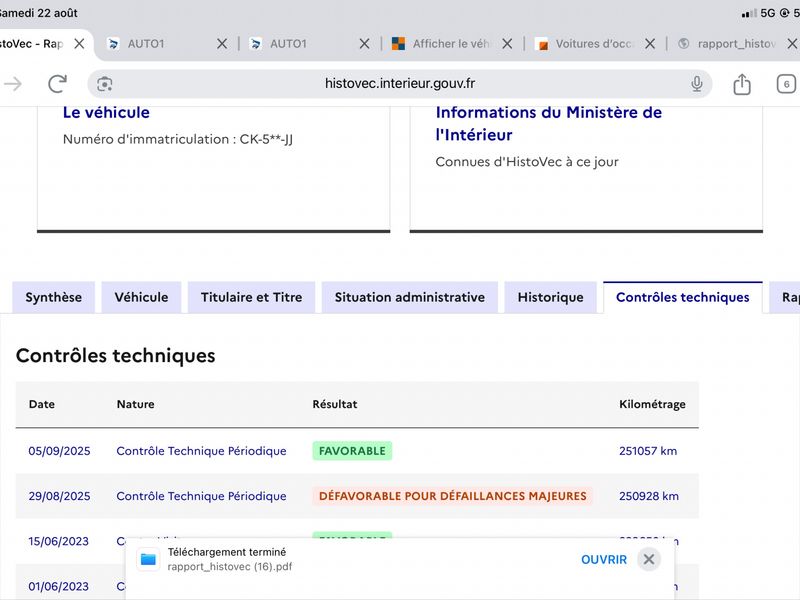
Task: Tap the blue folder icon in download banner
Action: (x=148, y=560)
